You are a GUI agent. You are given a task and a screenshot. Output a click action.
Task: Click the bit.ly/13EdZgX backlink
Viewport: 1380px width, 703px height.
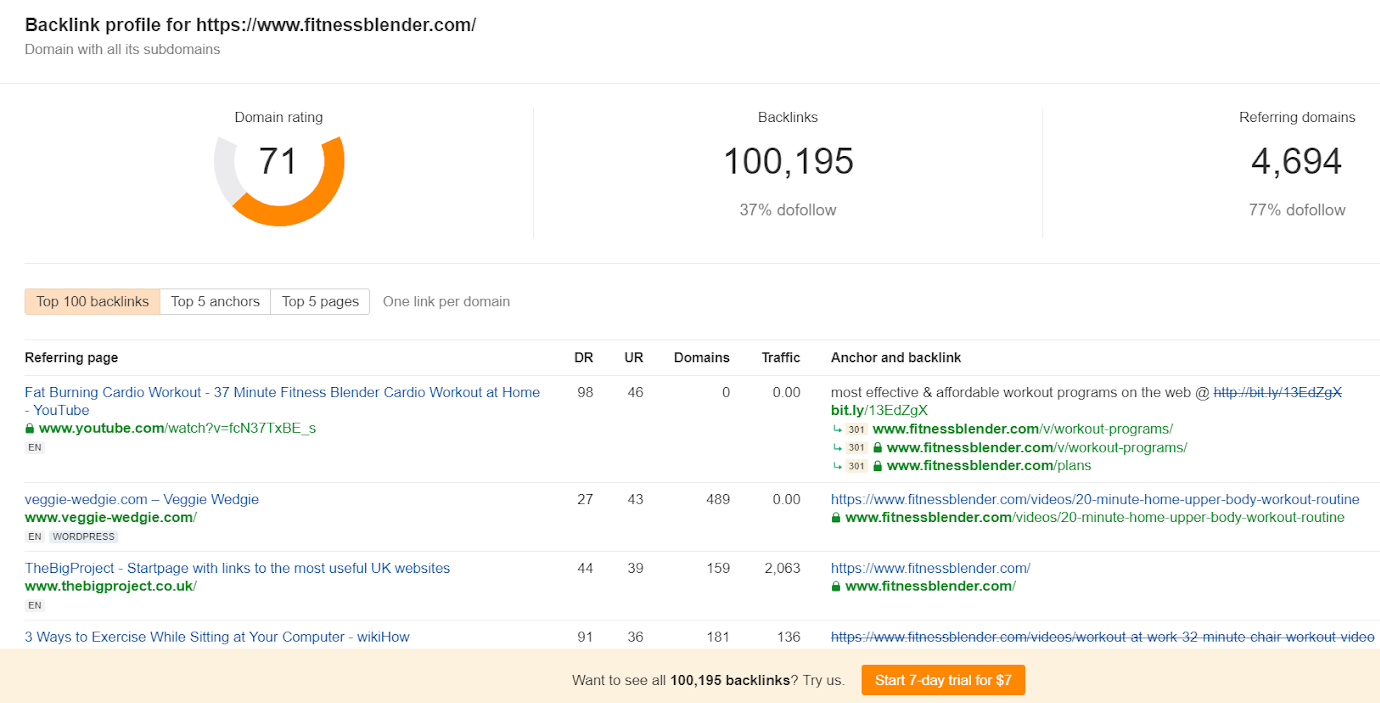click(x=879, y=410)
